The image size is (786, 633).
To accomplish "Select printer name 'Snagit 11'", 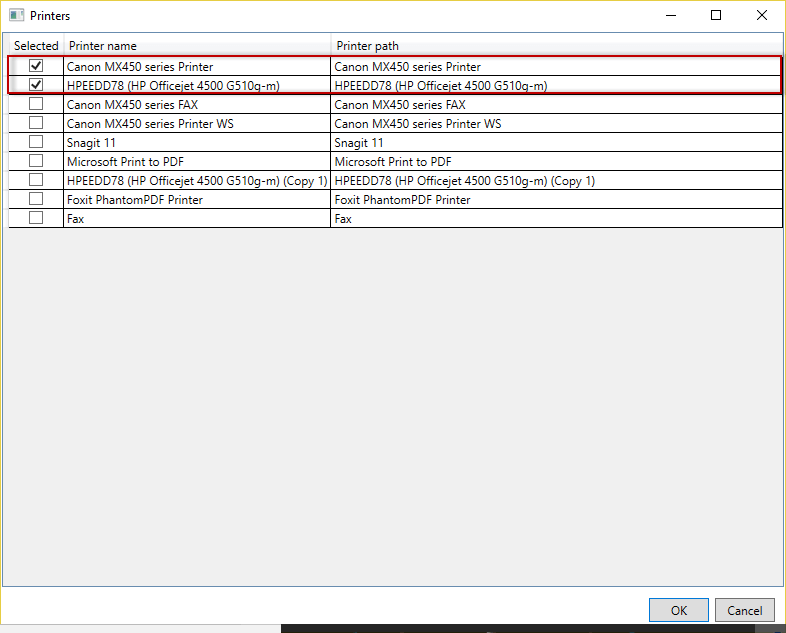I will pos(91,143).
